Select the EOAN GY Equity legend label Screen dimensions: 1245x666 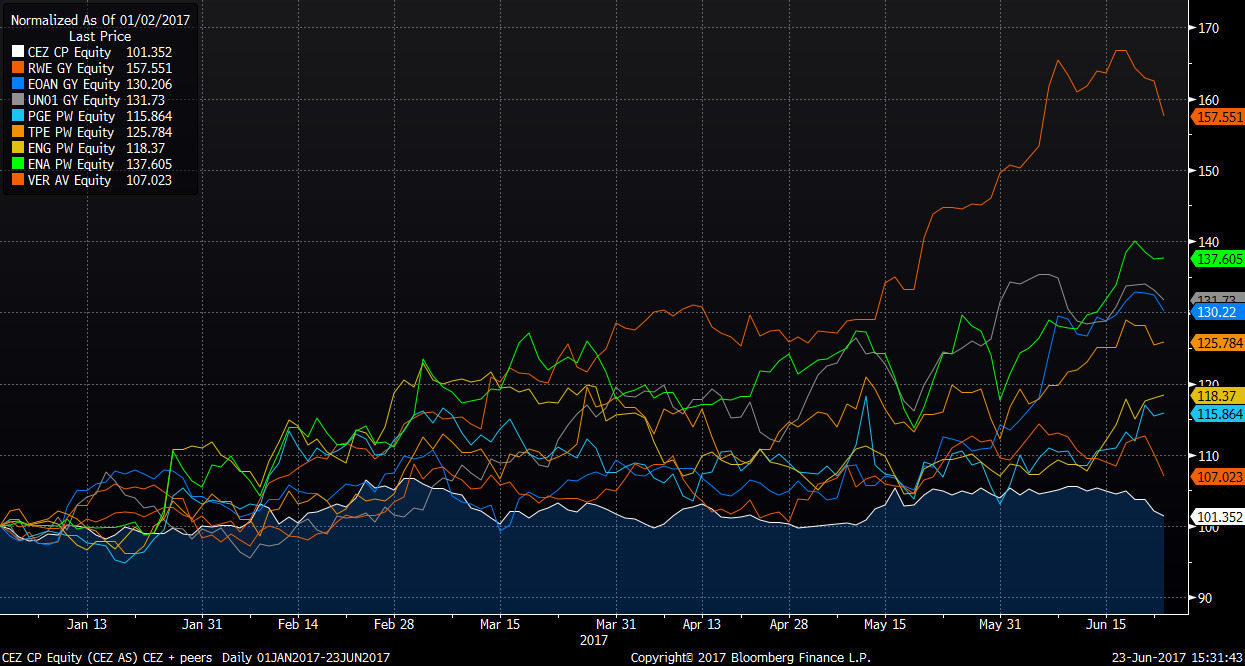click(x=73, y=84)
